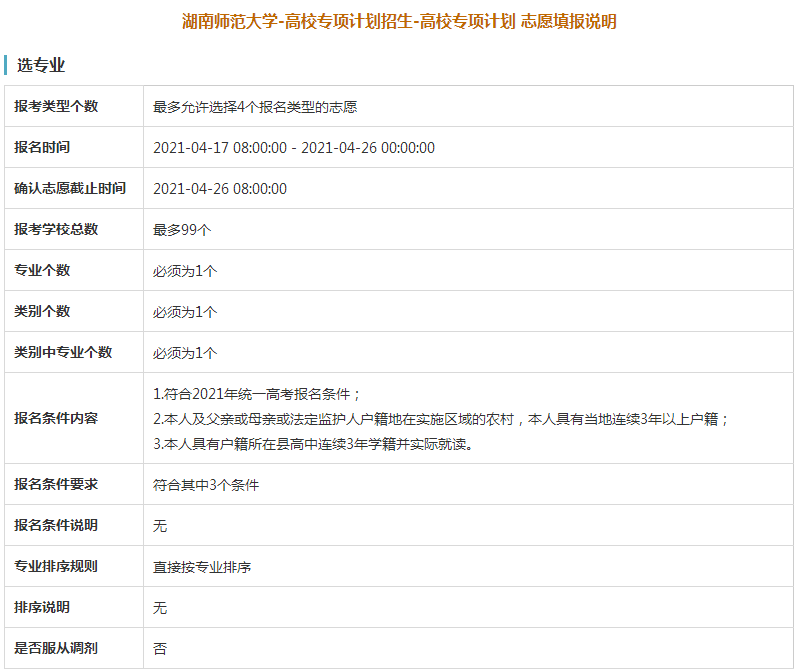The width and height of the screenshot is (799, 672).
Task: Click condition 2 about 户籍地在实施区域的农村
Action: coord(441,419)
